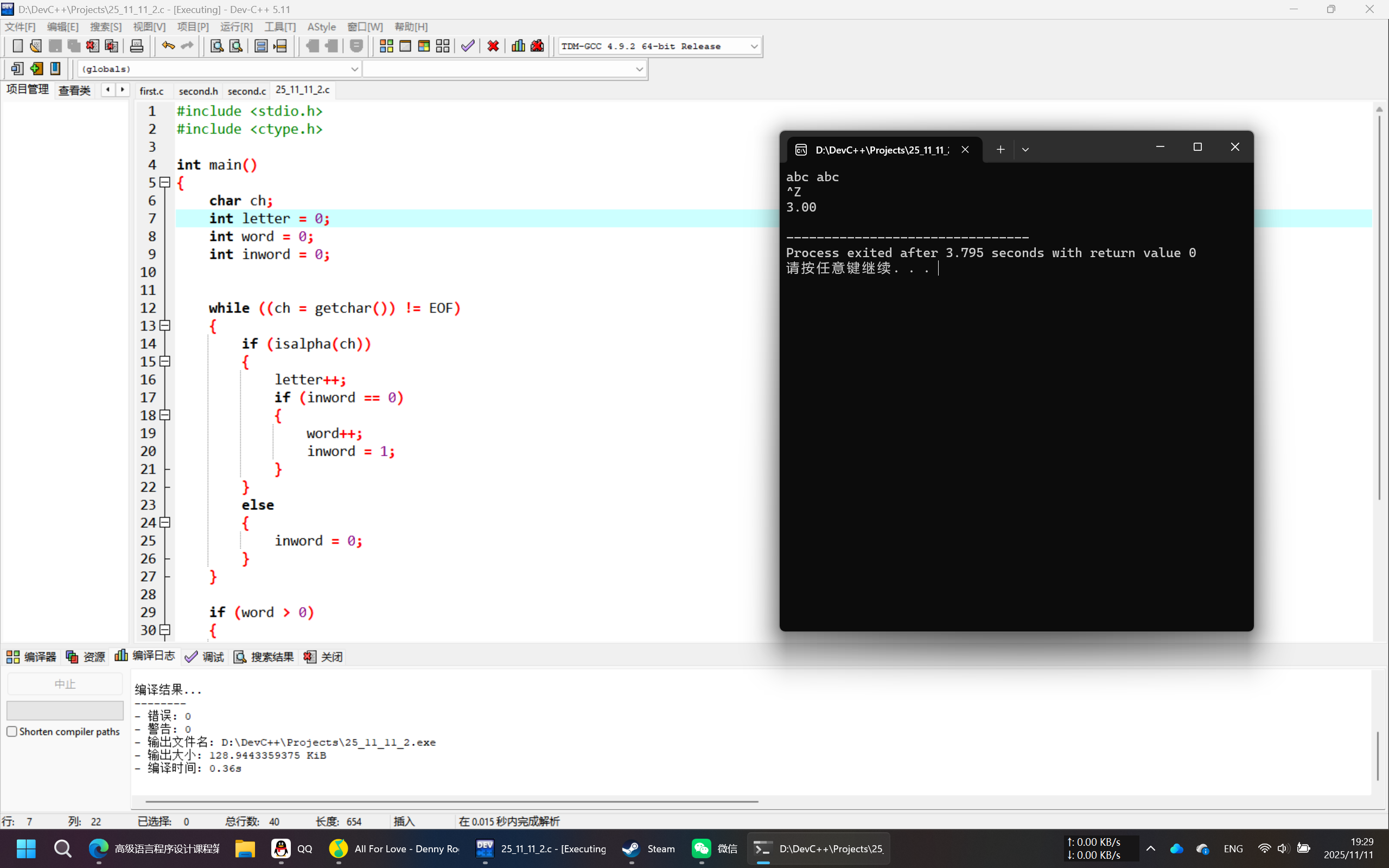Collapse the fold box at line 13
This screenshot has width=1389, height=868.
click(165, 325)
